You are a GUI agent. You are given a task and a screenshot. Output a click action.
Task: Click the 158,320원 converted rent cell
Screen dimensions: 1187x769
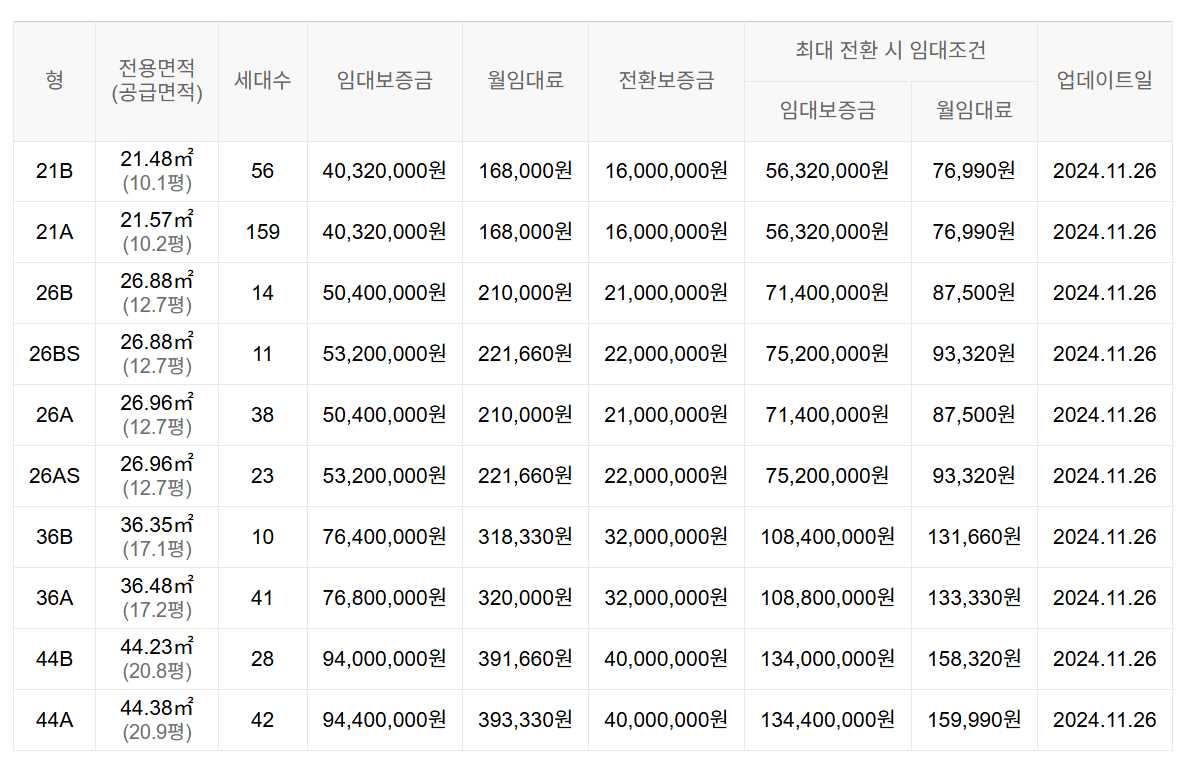[x=974, y=658]
